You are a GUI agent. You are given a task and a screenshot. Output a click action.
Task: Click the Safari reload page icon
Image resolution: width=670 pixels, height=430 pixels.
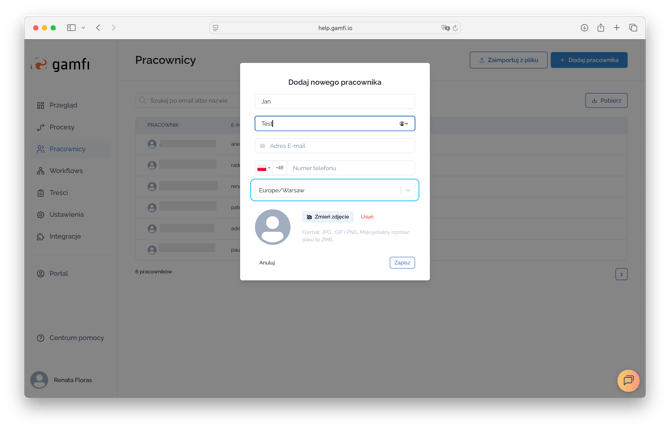(455, 28)
